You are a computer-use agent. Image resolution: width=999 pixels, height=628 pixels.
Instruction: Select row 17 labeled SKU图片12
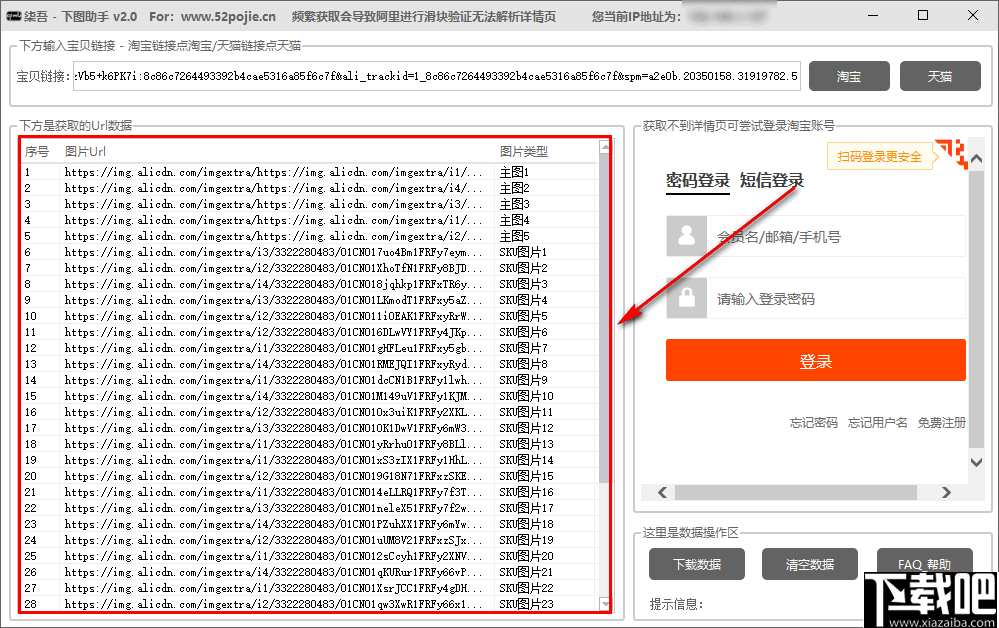[310, 428]
